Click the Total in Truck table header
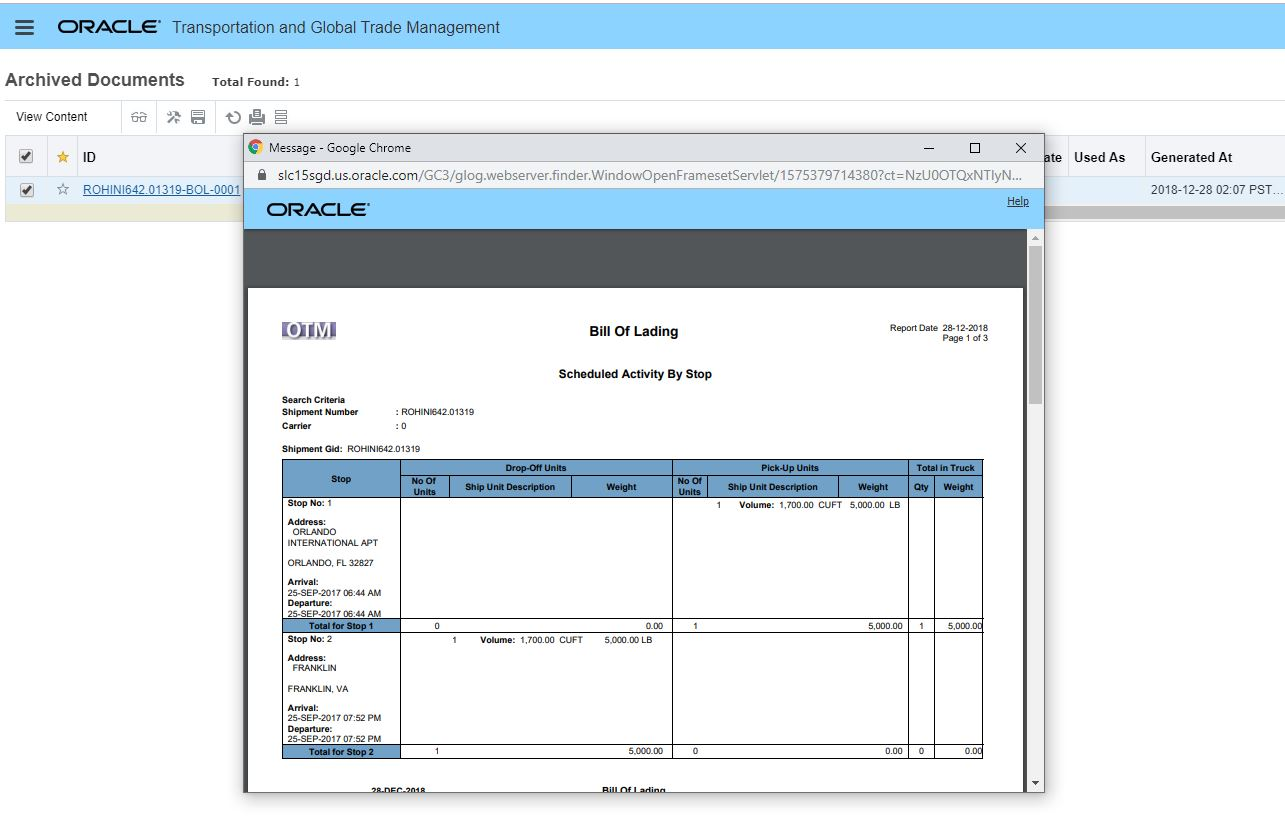The image size is (1285, 838). 946,468
